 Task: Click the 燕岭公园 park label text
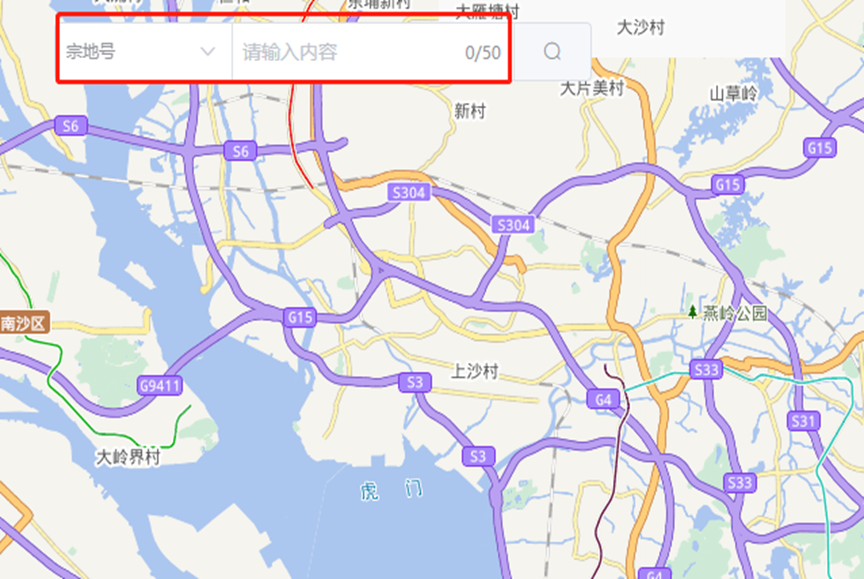735,313
